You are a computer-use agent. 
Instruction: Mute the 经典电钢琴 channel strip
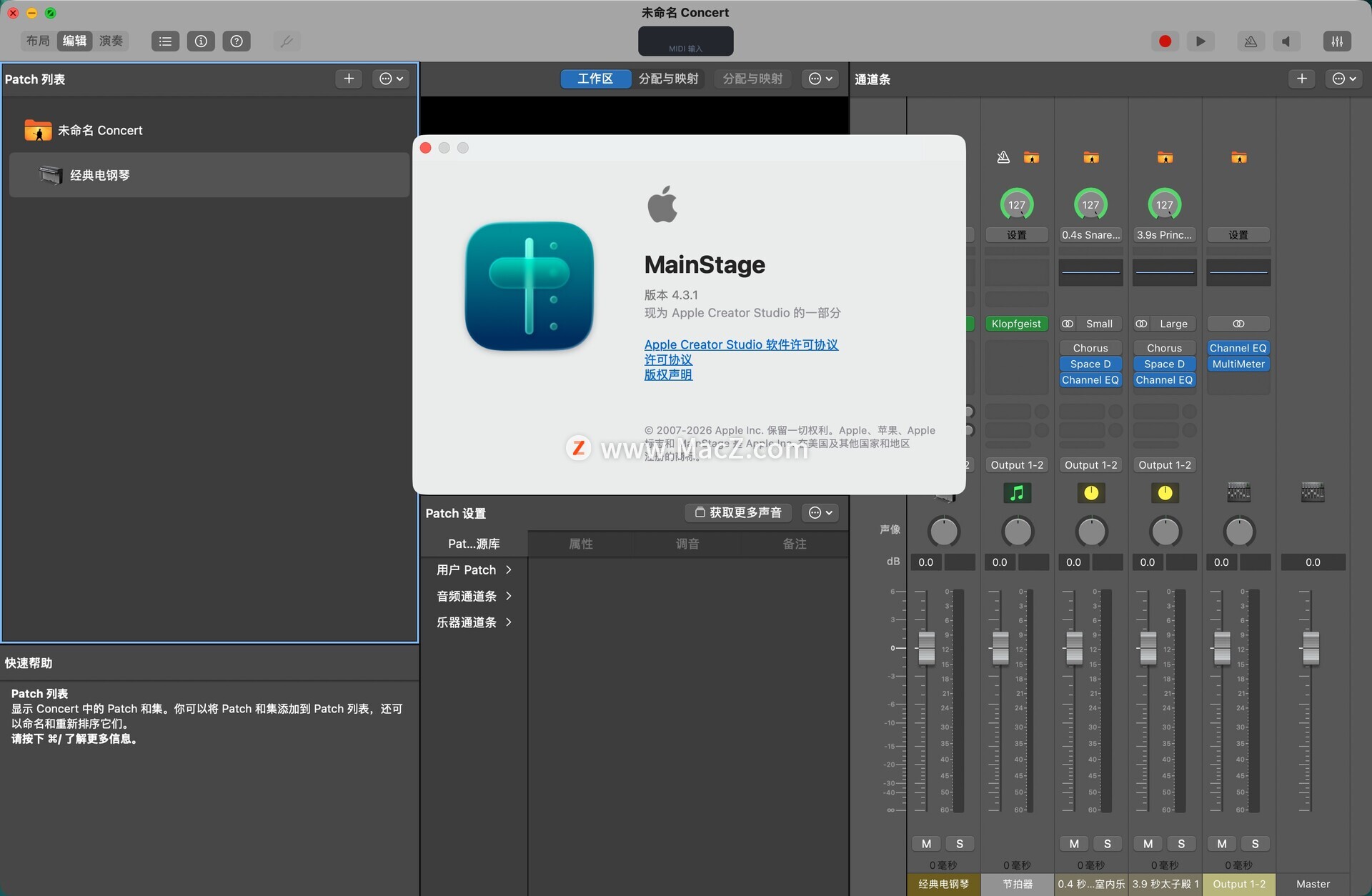926,844
